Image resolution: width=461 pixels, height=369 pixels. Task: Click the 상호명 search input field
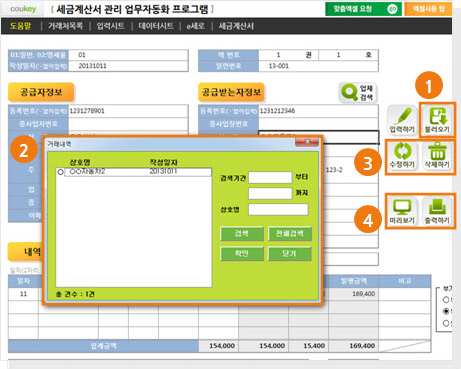pyautogui.click(x=278, y=210)
